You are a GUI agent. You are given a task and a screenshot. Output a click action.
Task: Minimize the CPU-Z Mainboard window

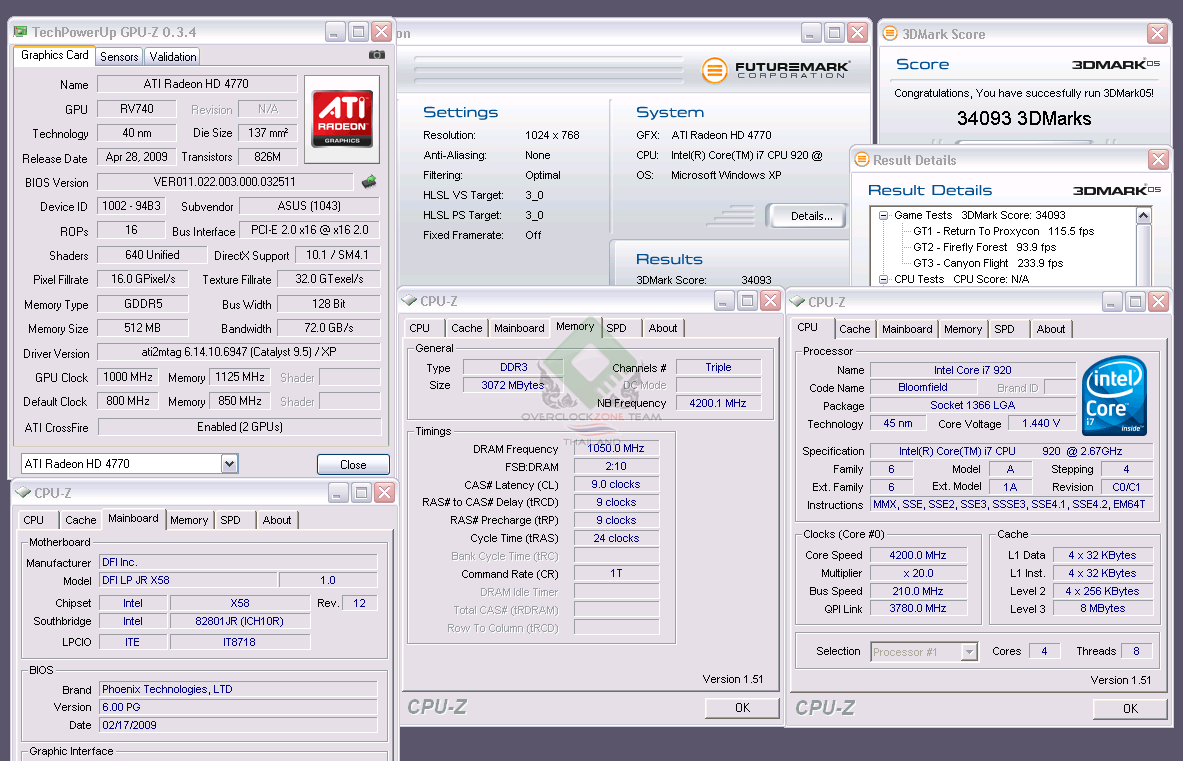click(x=338, y=493)
